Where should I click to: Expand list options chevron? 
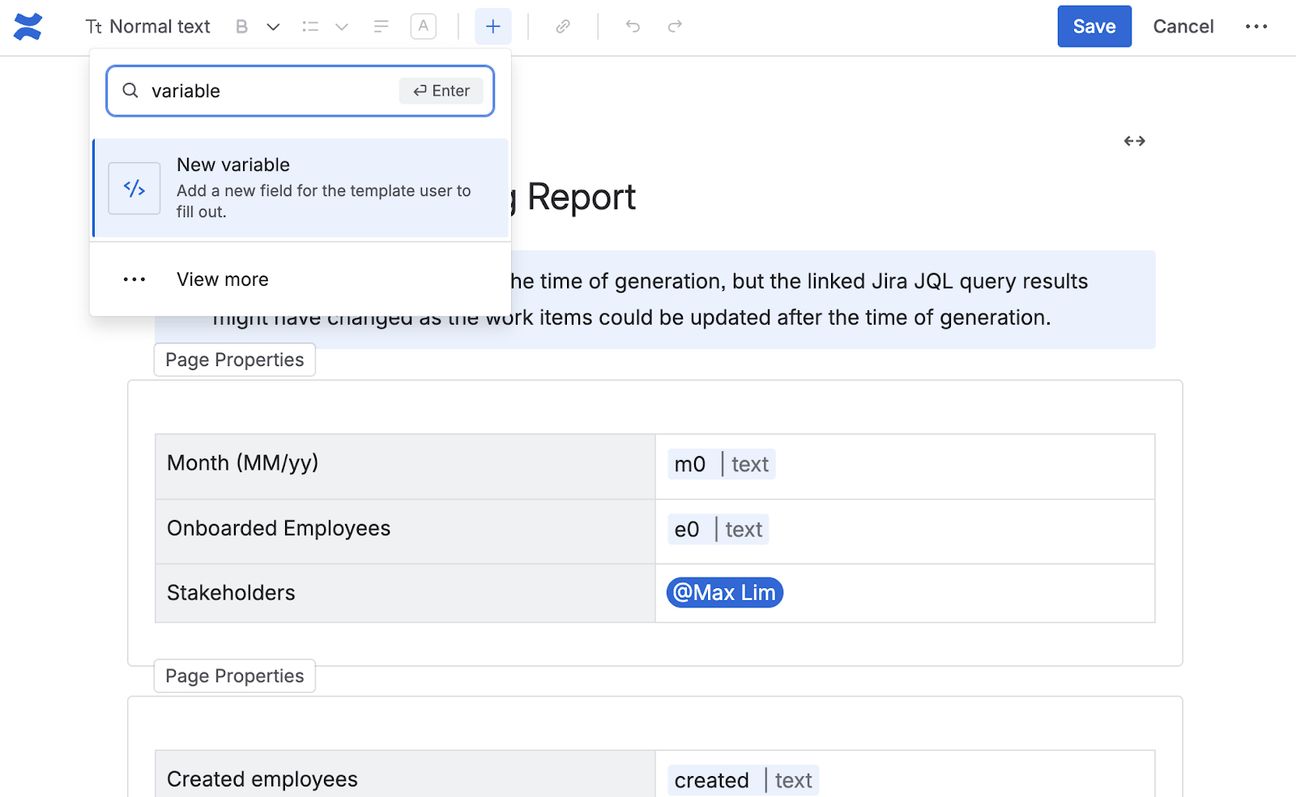click(x=342, y=27)
